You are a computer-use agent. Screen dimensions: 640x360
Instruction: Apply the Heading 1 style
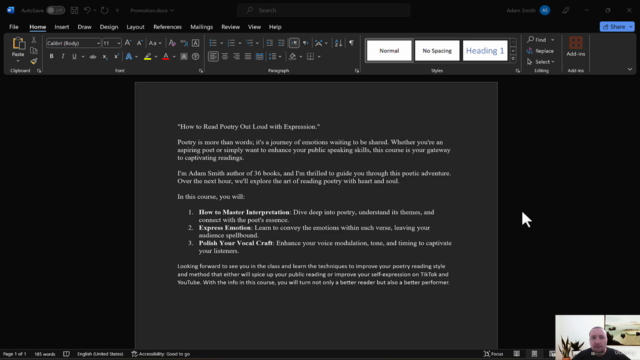pos(485,51)
